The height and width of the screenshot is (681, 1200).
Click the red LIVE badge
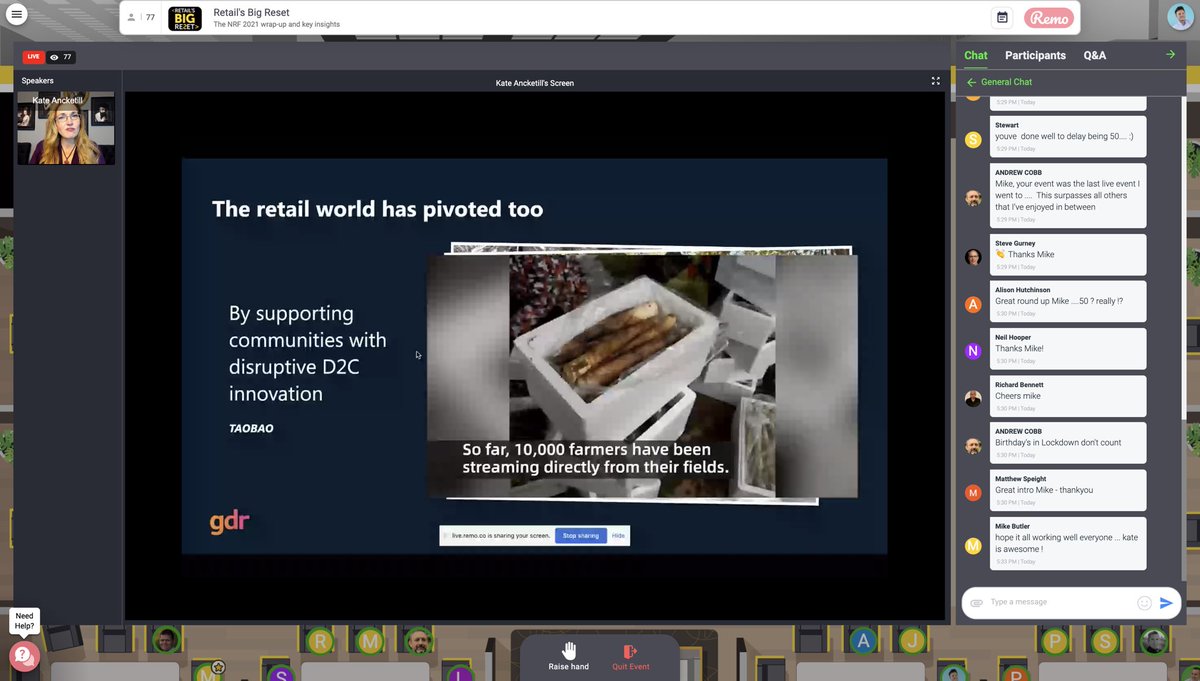pos(34,57)
